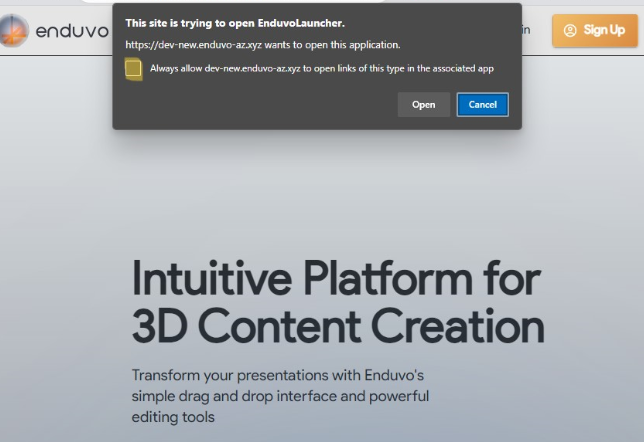The image size is (644, 442).
Task: Click the Sign Up button
Action: coord(595,30)
